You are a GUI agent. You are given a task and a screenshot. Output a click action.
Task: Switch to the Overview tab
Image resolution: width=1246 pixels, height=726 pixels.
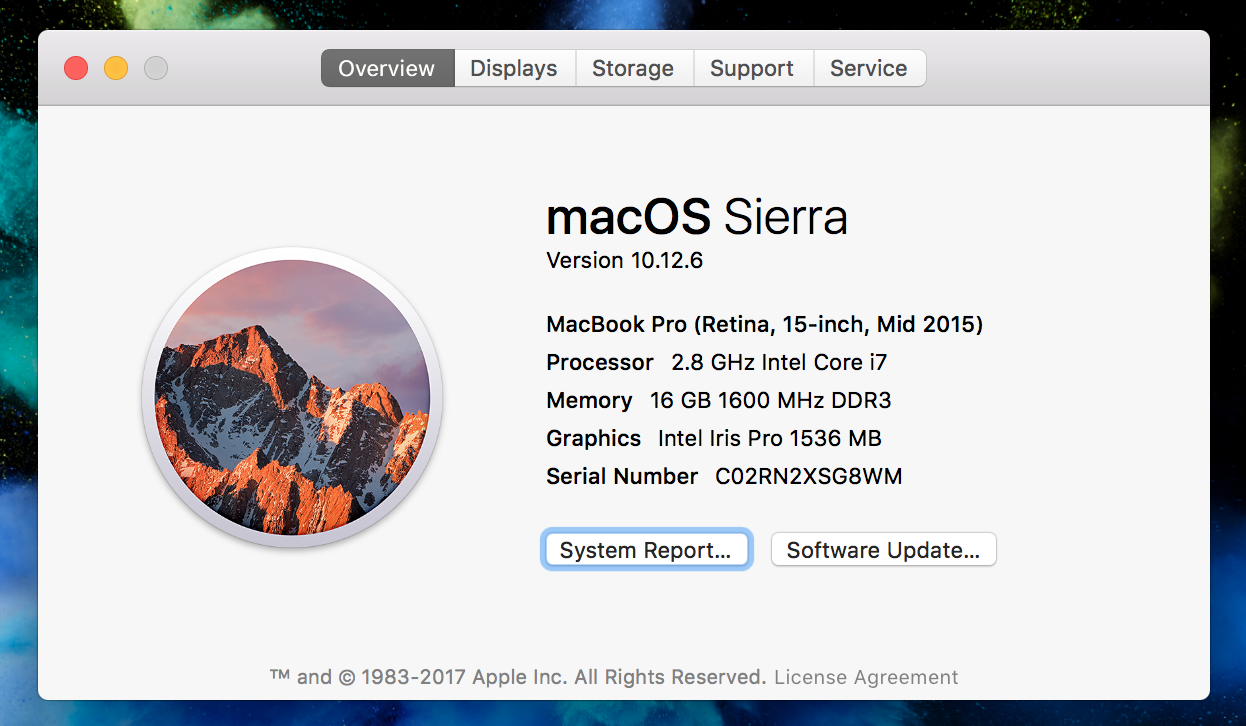(387, 68)
